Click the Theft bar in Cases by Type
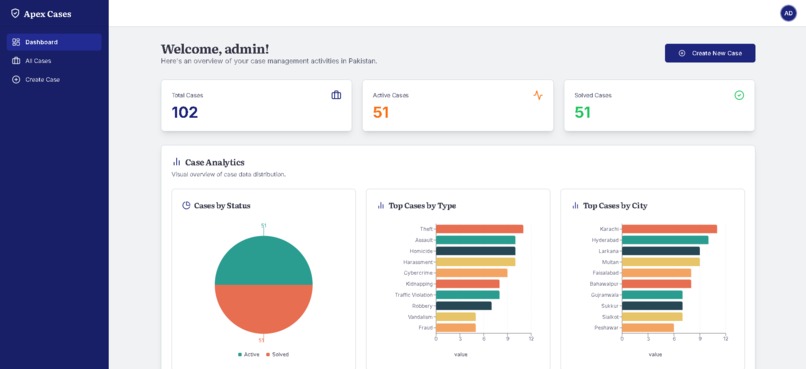Viewport: 806px width, 369px height. [480, 229]
